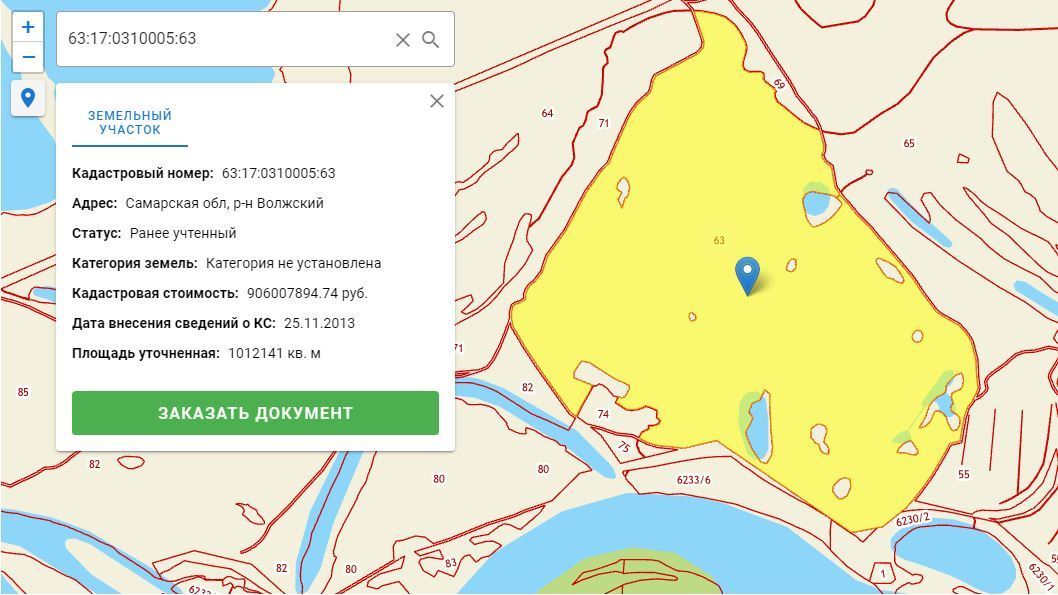Click parcel 74 below the info panel

point(601,413)
